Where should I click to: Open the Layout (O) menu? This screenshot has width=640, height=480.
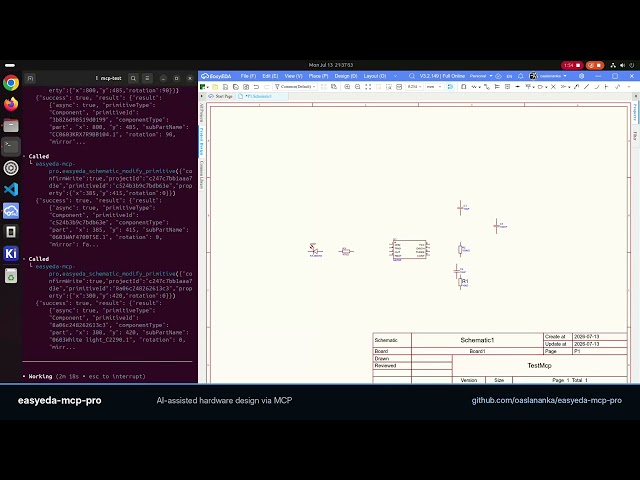(x=374, y=76)
